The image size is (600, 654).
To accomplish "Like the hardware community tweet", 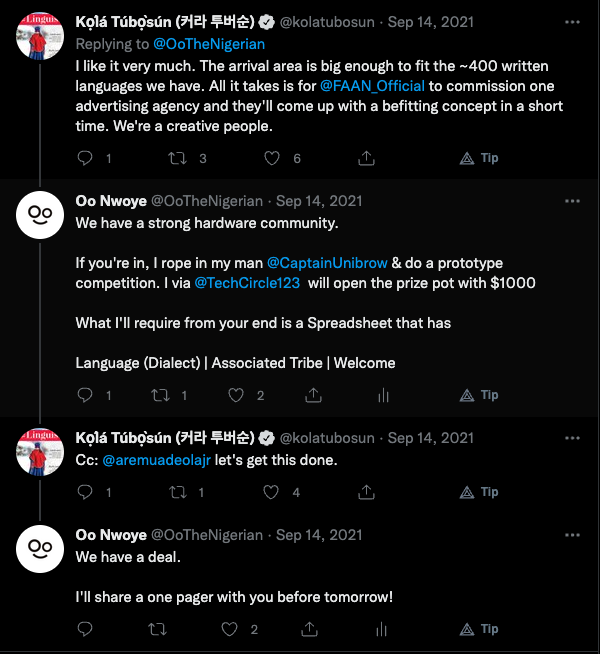I will 236,395.
